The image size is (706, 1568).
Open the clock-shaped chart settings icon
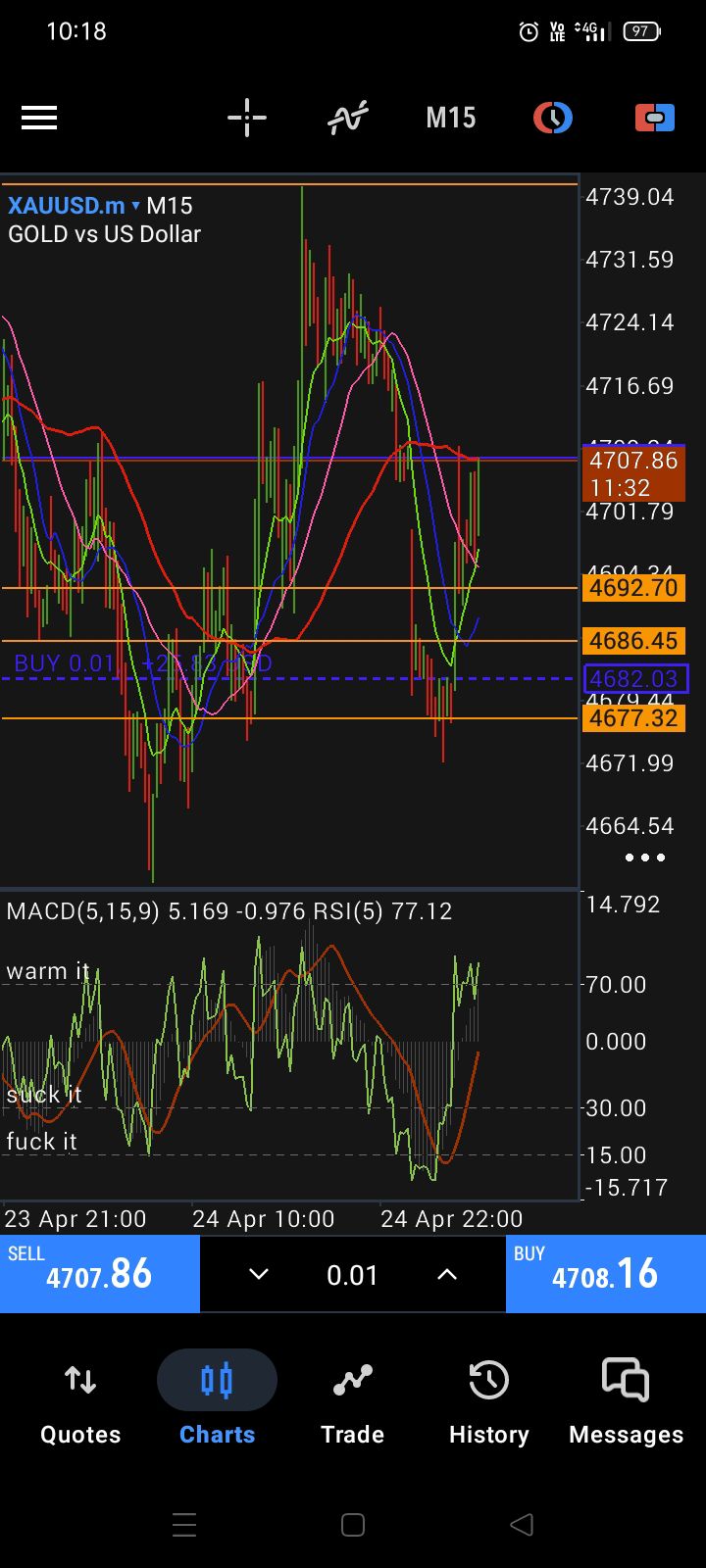(x=552, y=119)
